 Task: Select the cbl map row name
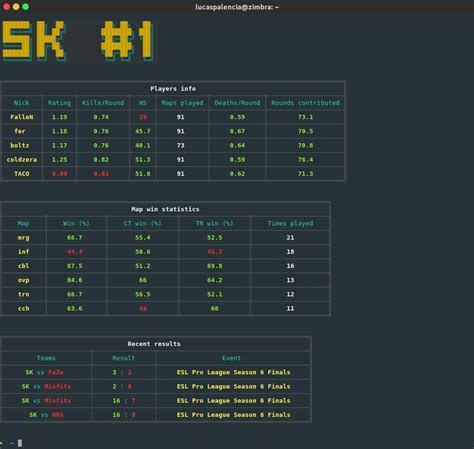(x=23, y=266)
